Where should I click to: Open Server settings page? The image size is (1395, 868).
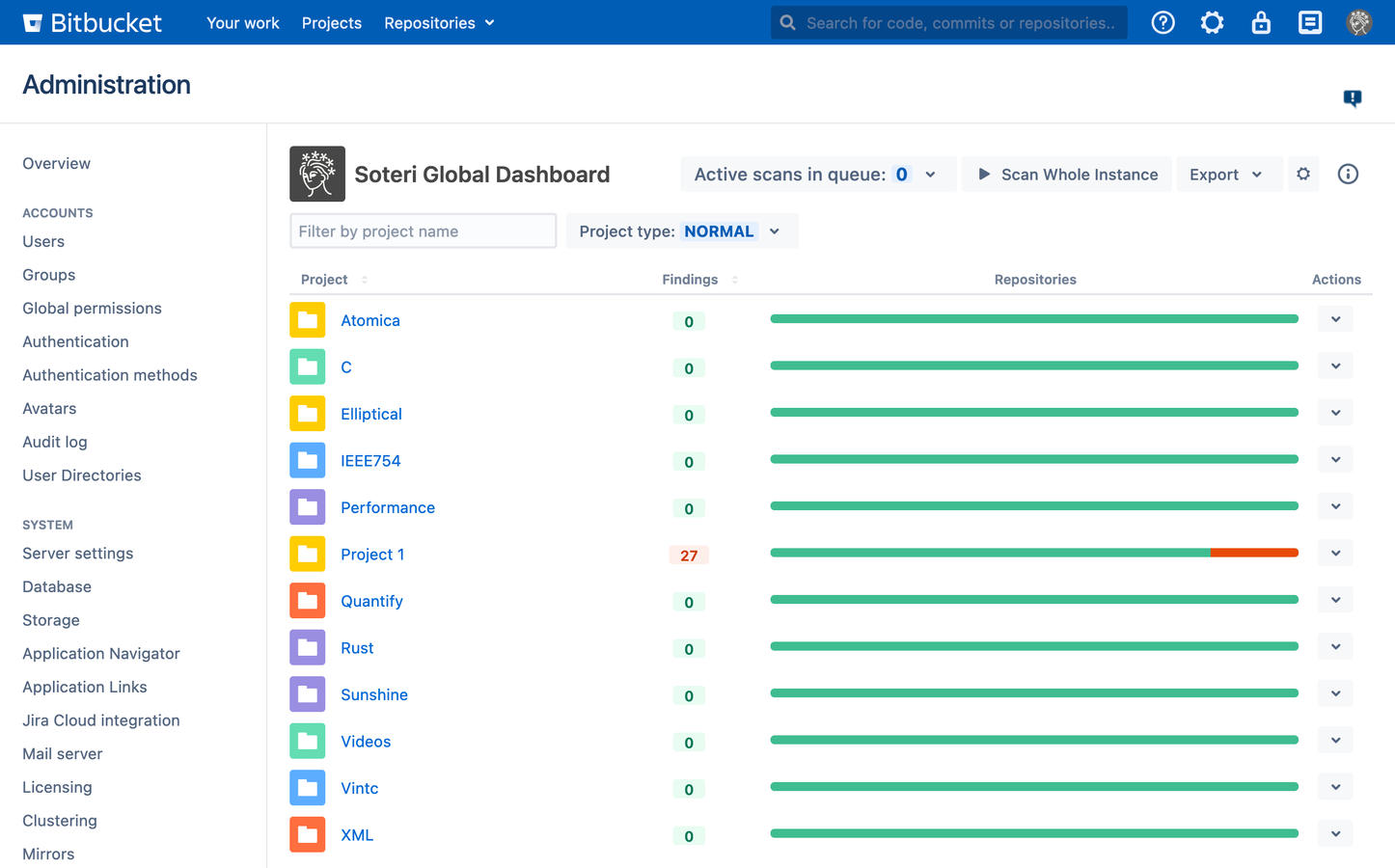coord(78,553)
